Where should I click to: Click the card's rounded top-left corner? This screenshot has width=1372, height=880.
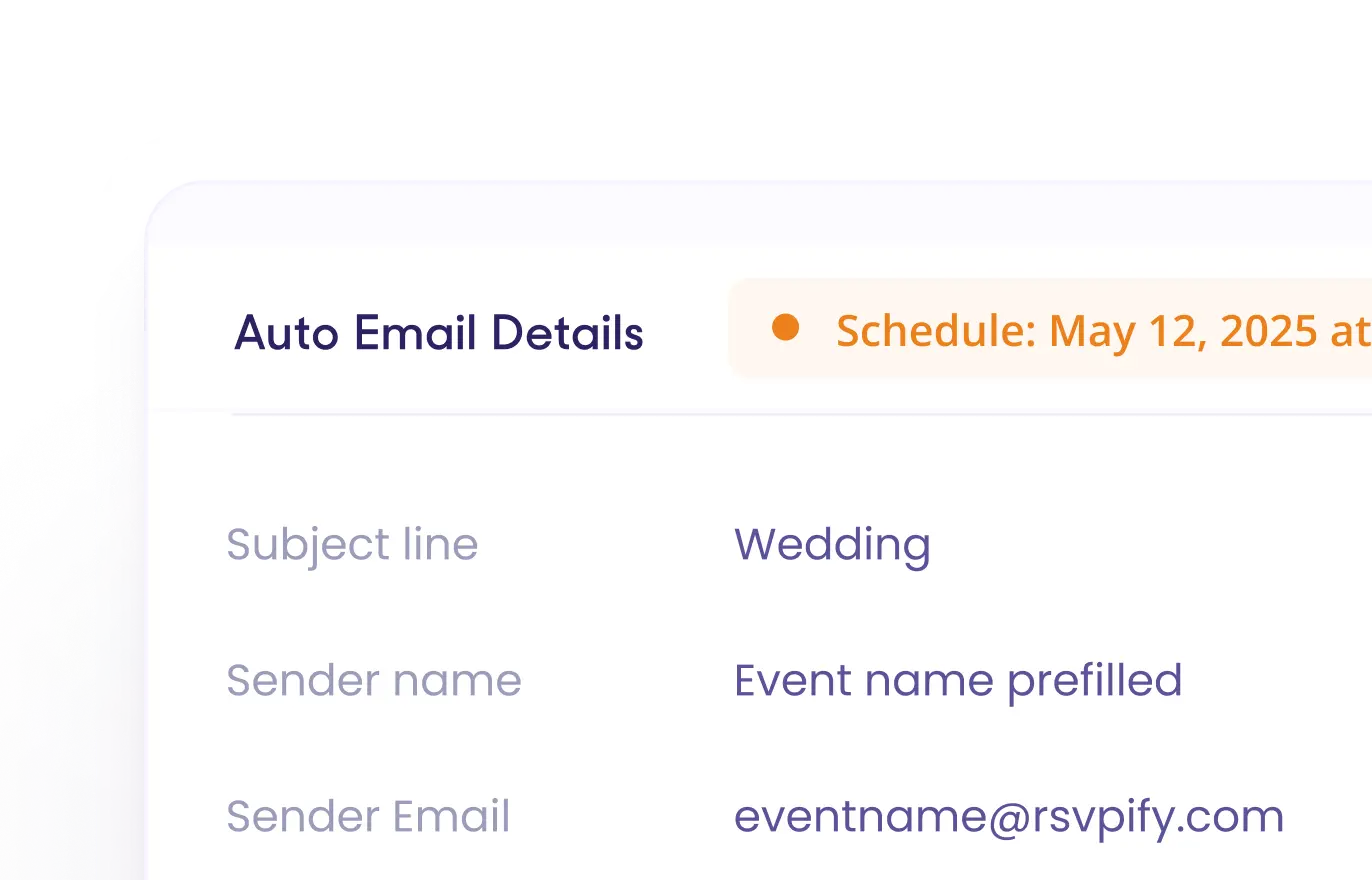click(x=172, y=208)
